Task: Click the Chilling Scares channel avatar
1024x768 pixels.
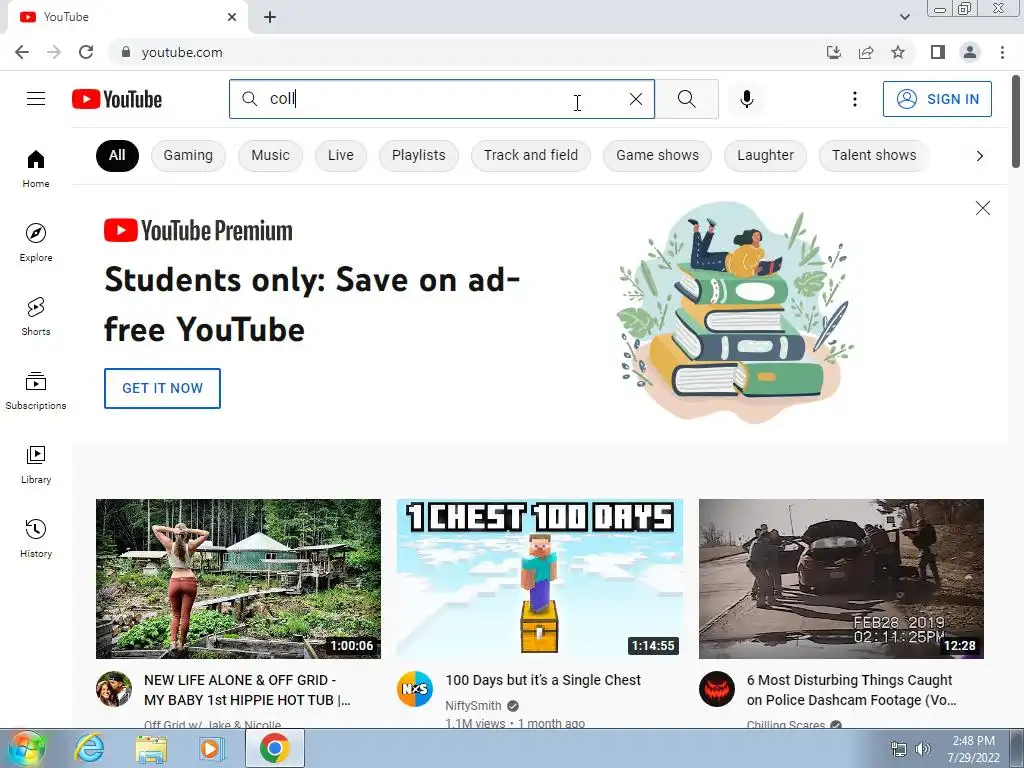Action: pos(716,689)
